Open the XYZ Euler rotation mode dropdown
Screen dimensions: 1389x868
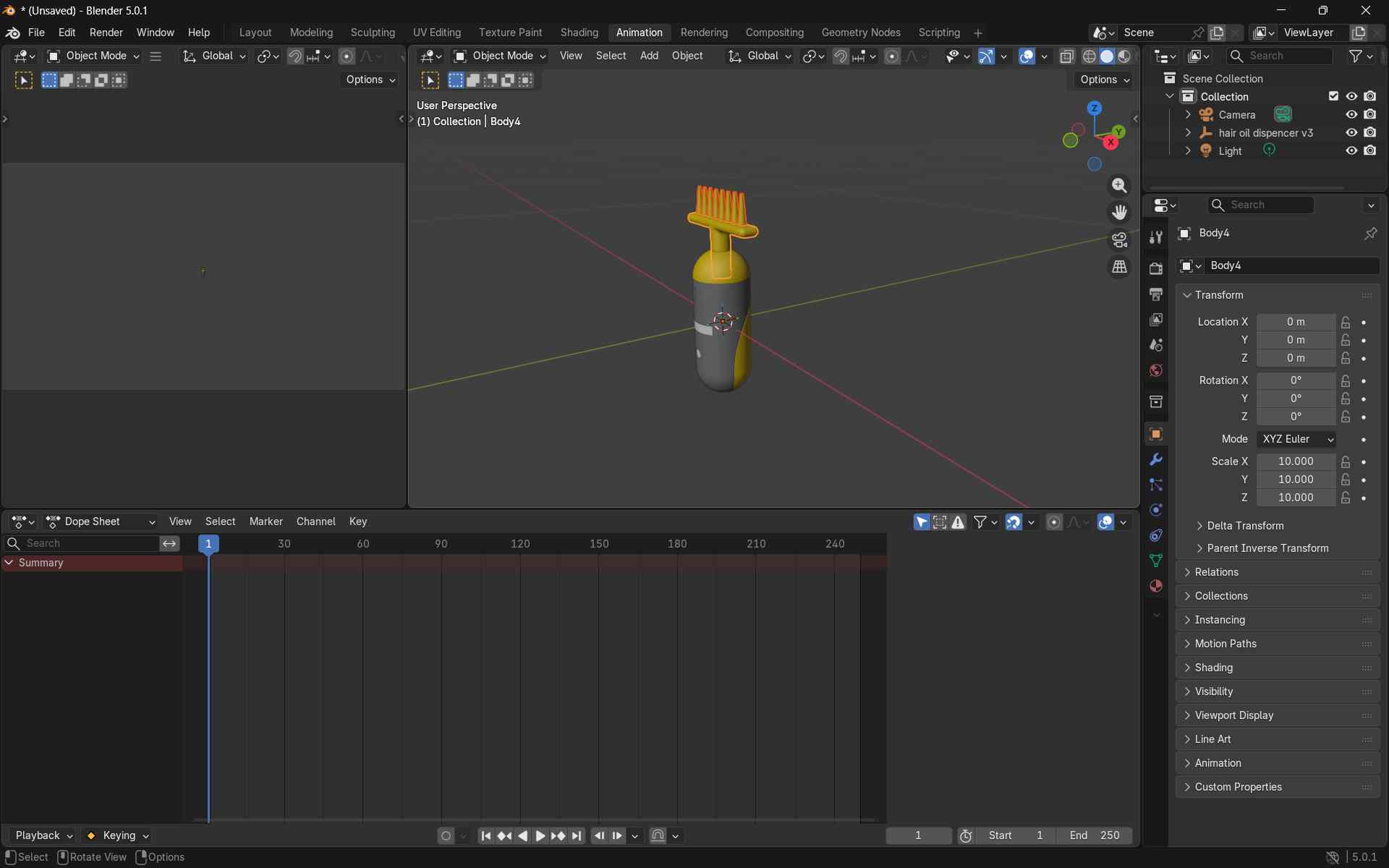click(x=1296, y=439)
